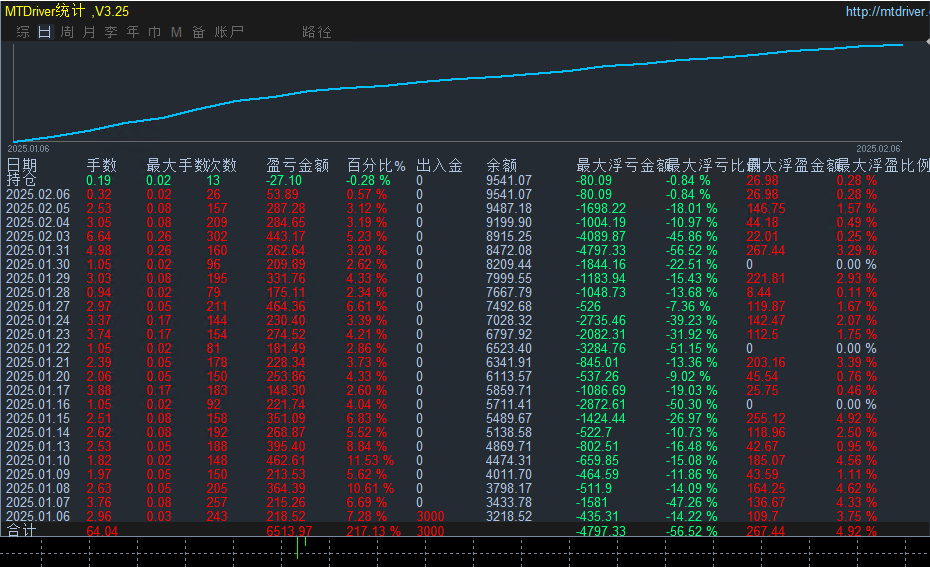The width and height of the screenshot is (930, 567).
Task: Switch to the 账户 (account) tab
Action: [229, 32]
